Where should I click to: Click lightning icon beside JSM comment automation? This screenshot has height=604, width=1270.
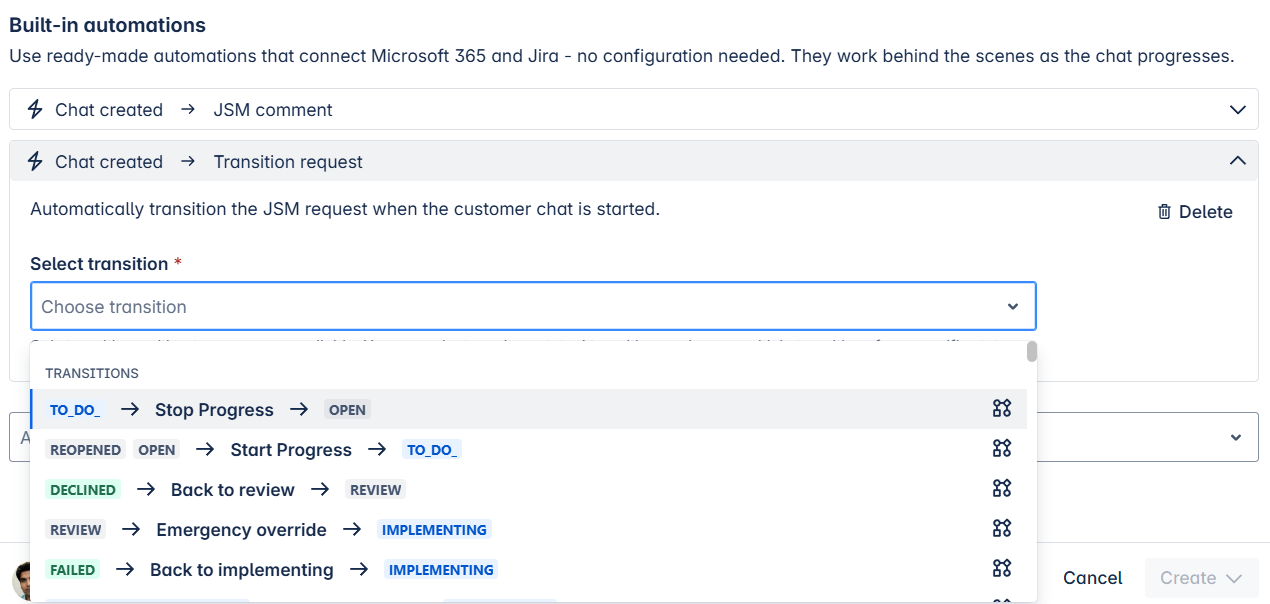point(35,110)
